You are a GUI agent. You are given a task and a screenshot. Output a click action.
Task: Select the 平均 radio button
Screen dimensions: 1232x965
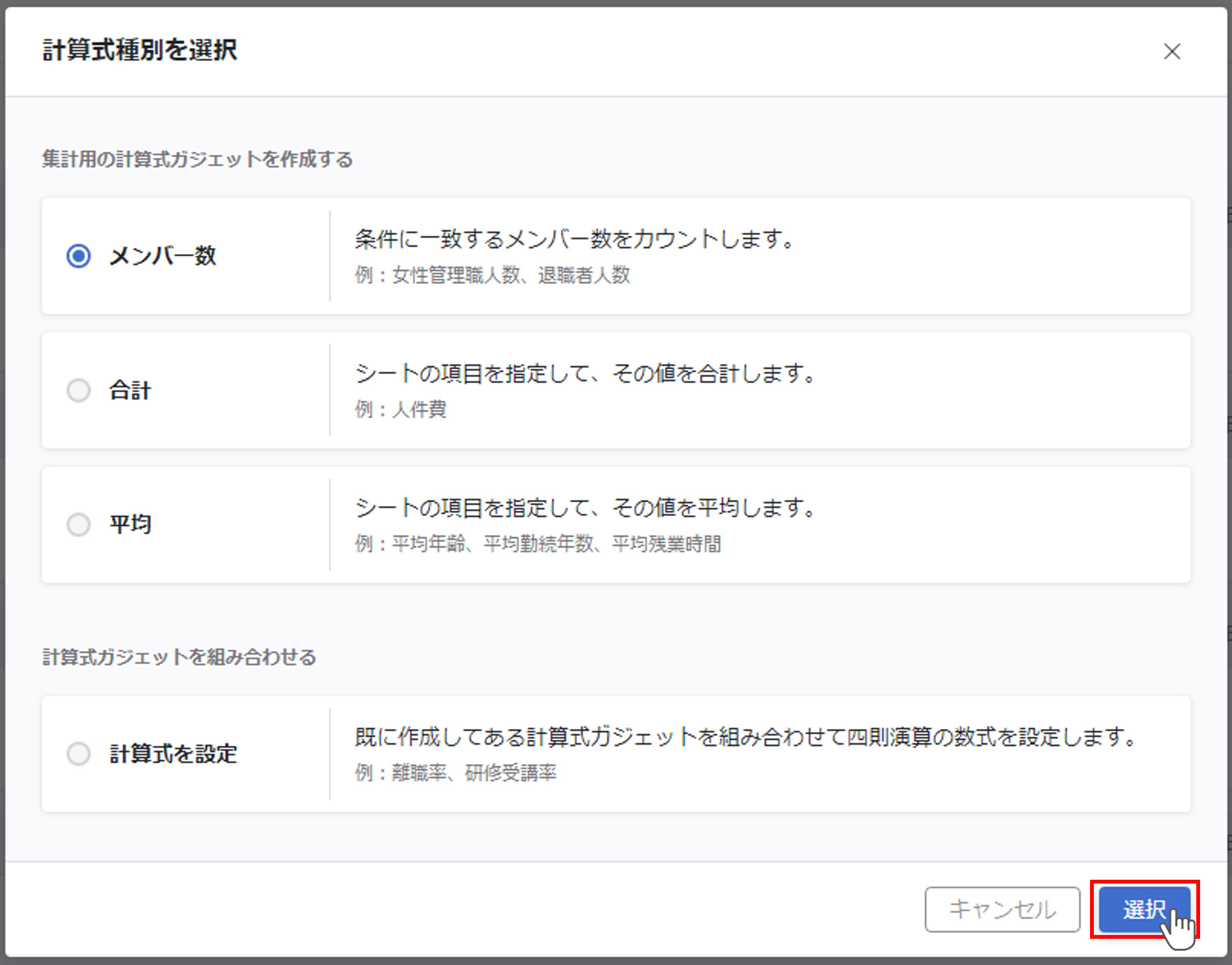[79, 524]
